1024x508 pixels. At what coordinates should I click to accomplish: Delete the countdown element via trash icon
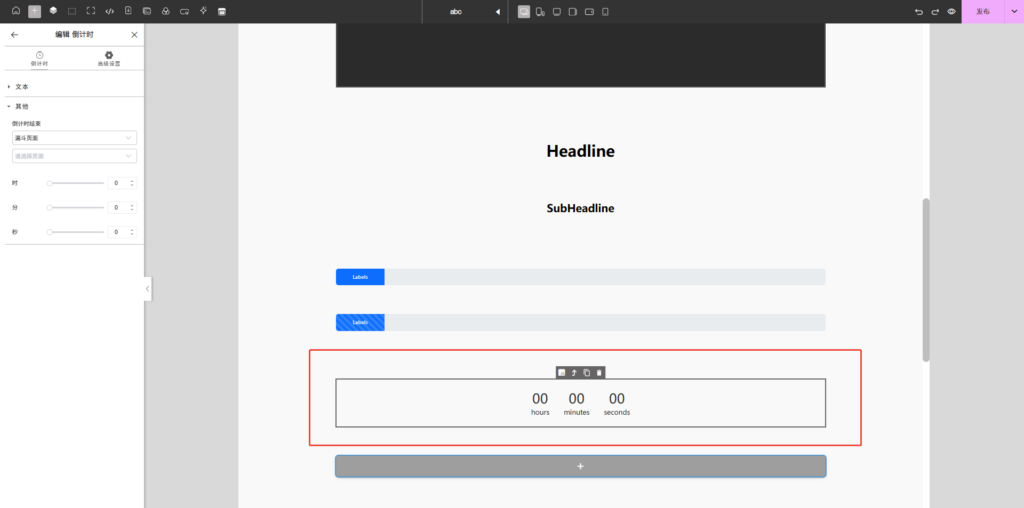599,373
